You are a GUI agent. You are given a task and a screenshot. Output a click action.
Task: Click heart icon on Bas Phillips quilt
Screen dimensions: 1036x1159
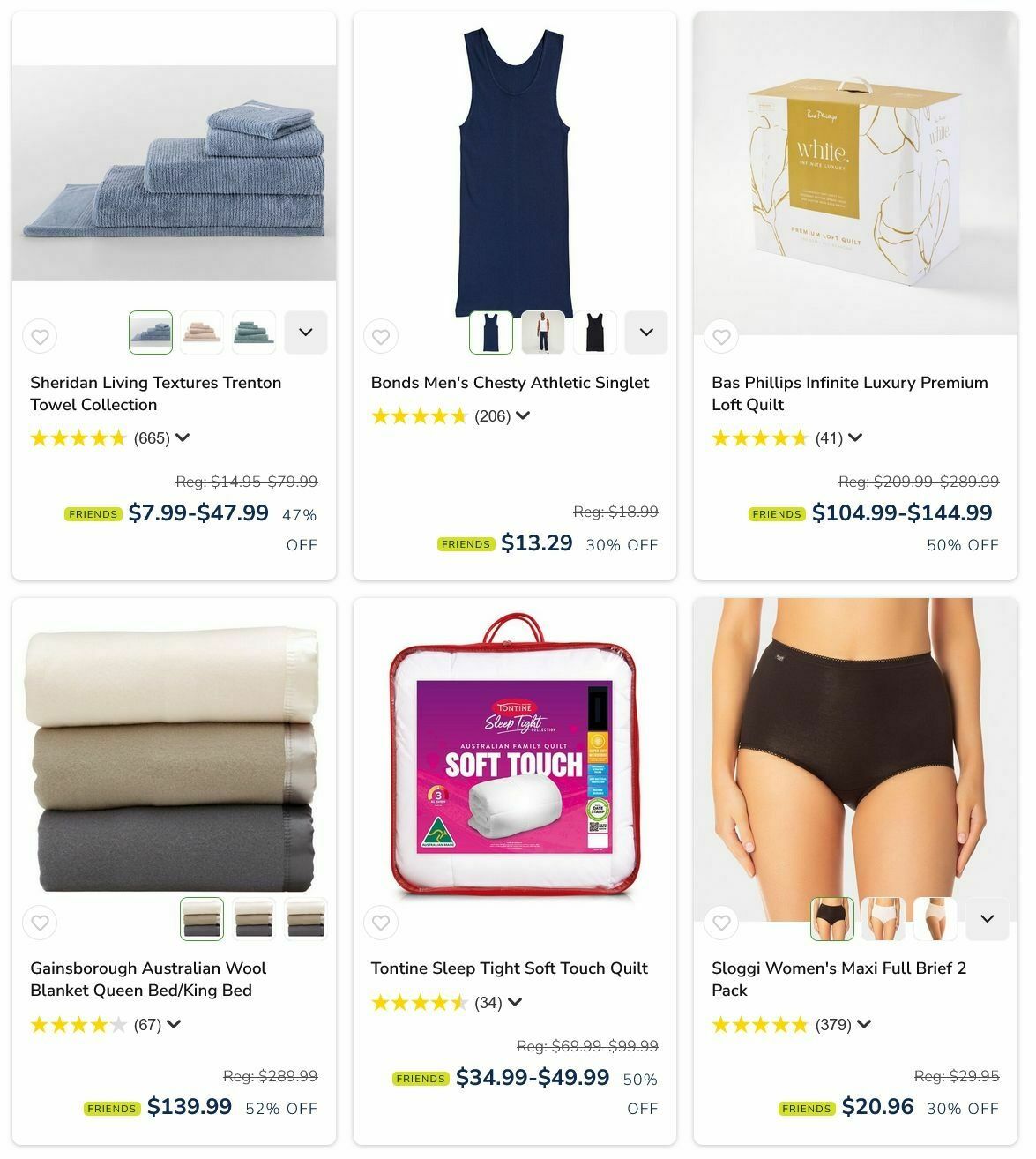tap(721, 336)
